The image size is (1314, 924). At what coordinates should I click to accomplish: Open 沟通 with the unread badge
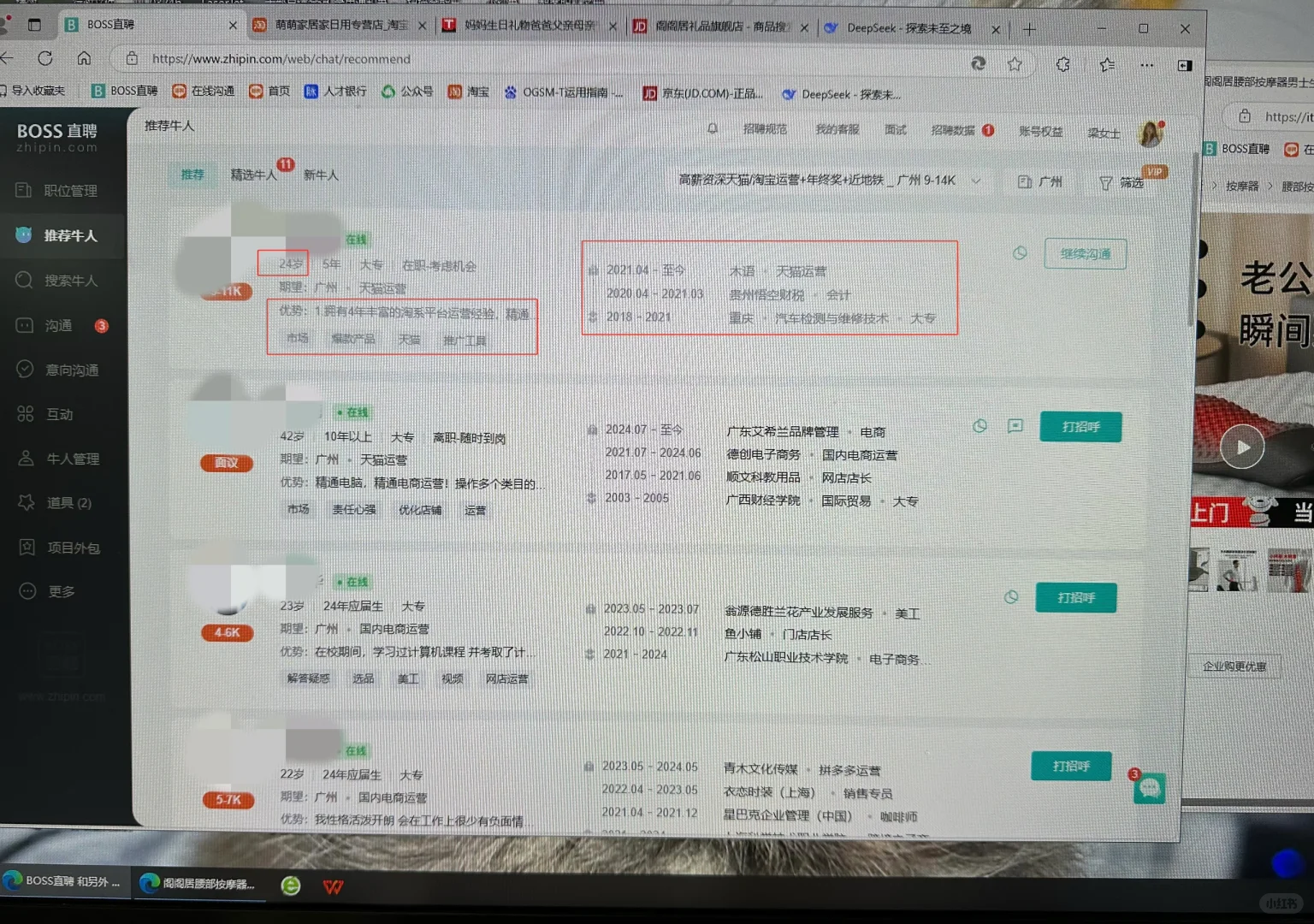59,325
